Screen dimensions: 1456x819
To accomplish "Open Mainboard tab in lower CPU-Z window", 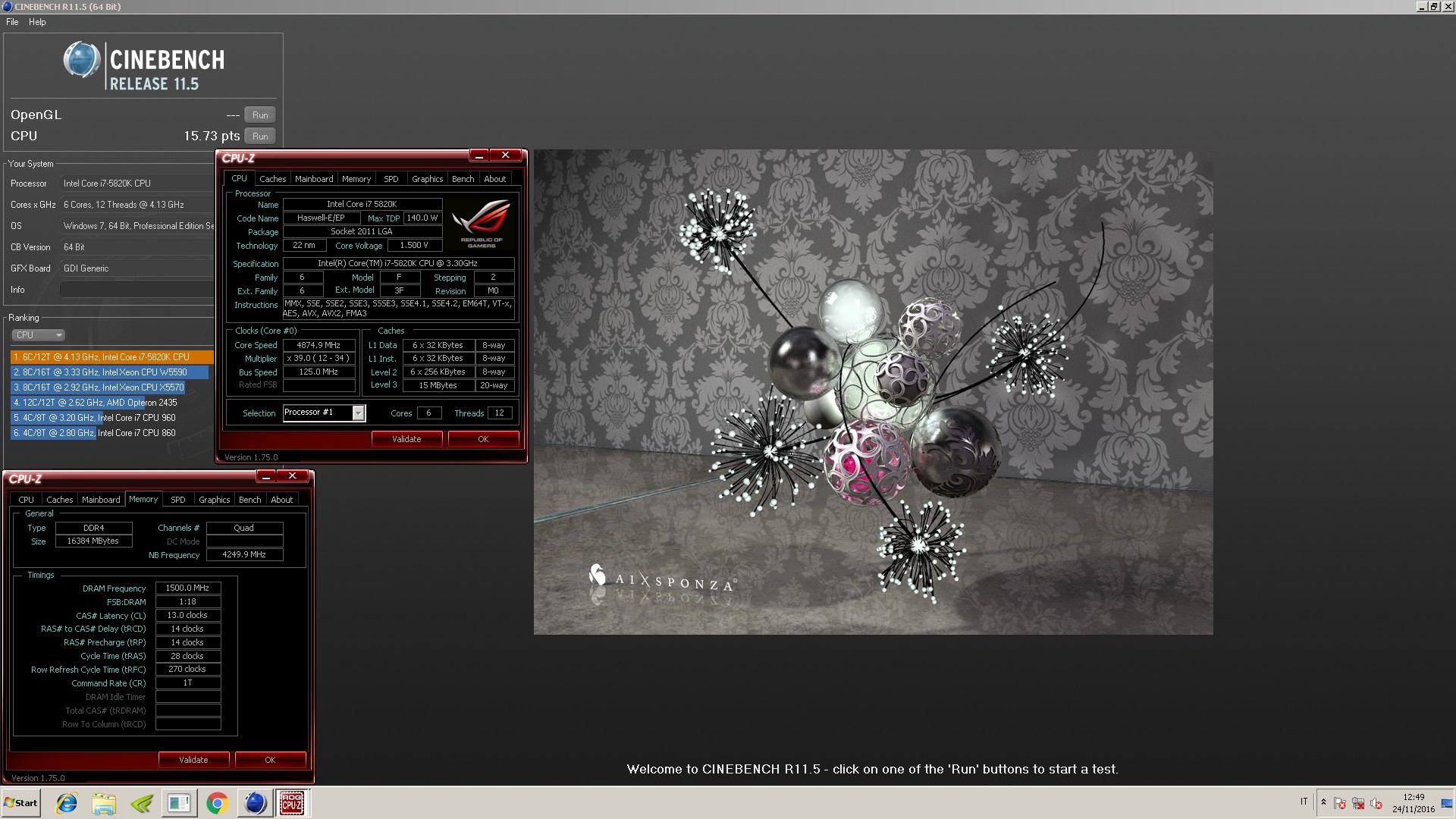I will [x=101, y=500].
